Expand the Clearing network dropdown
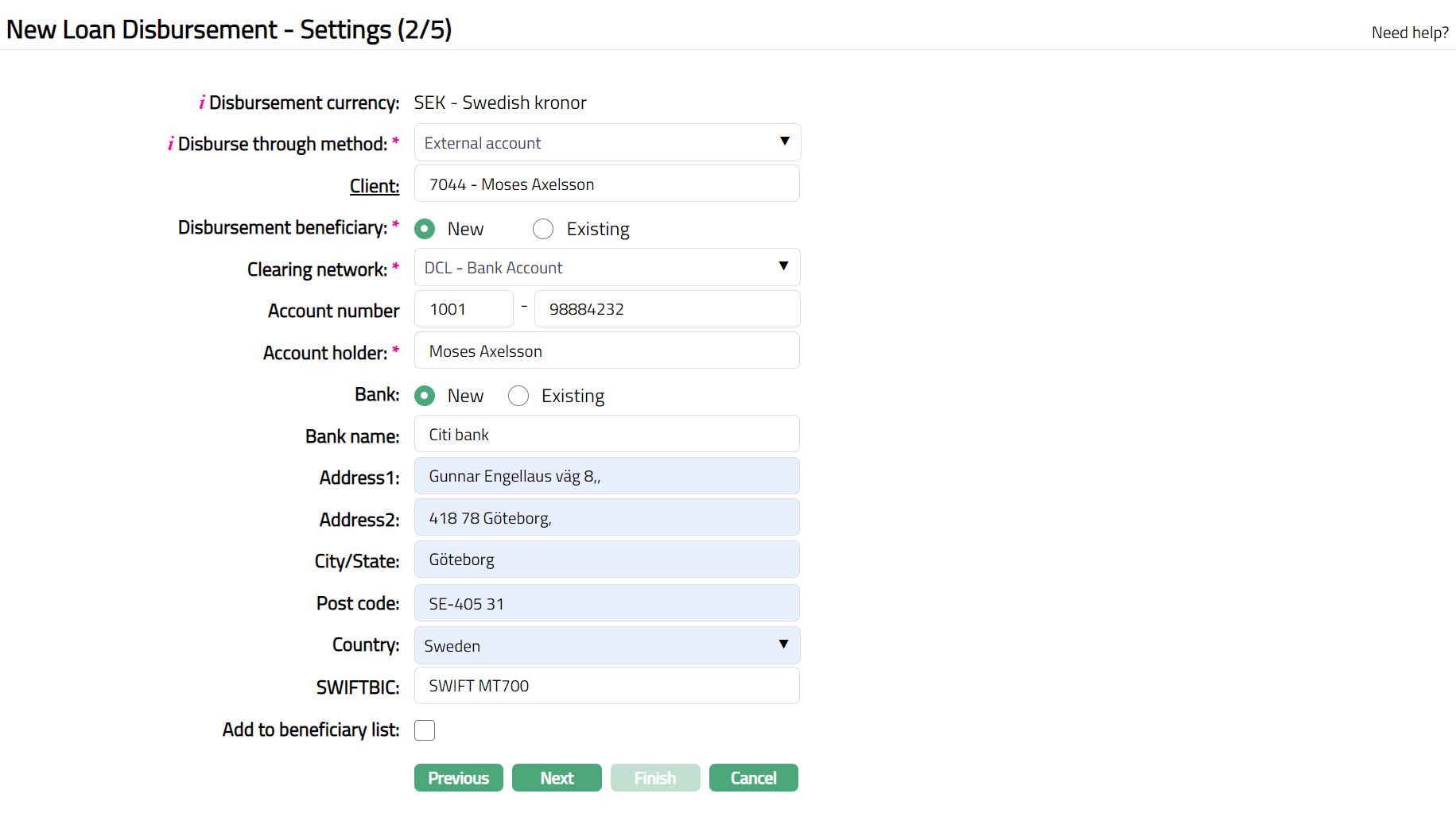1456x813 pixels. (607, 268)
